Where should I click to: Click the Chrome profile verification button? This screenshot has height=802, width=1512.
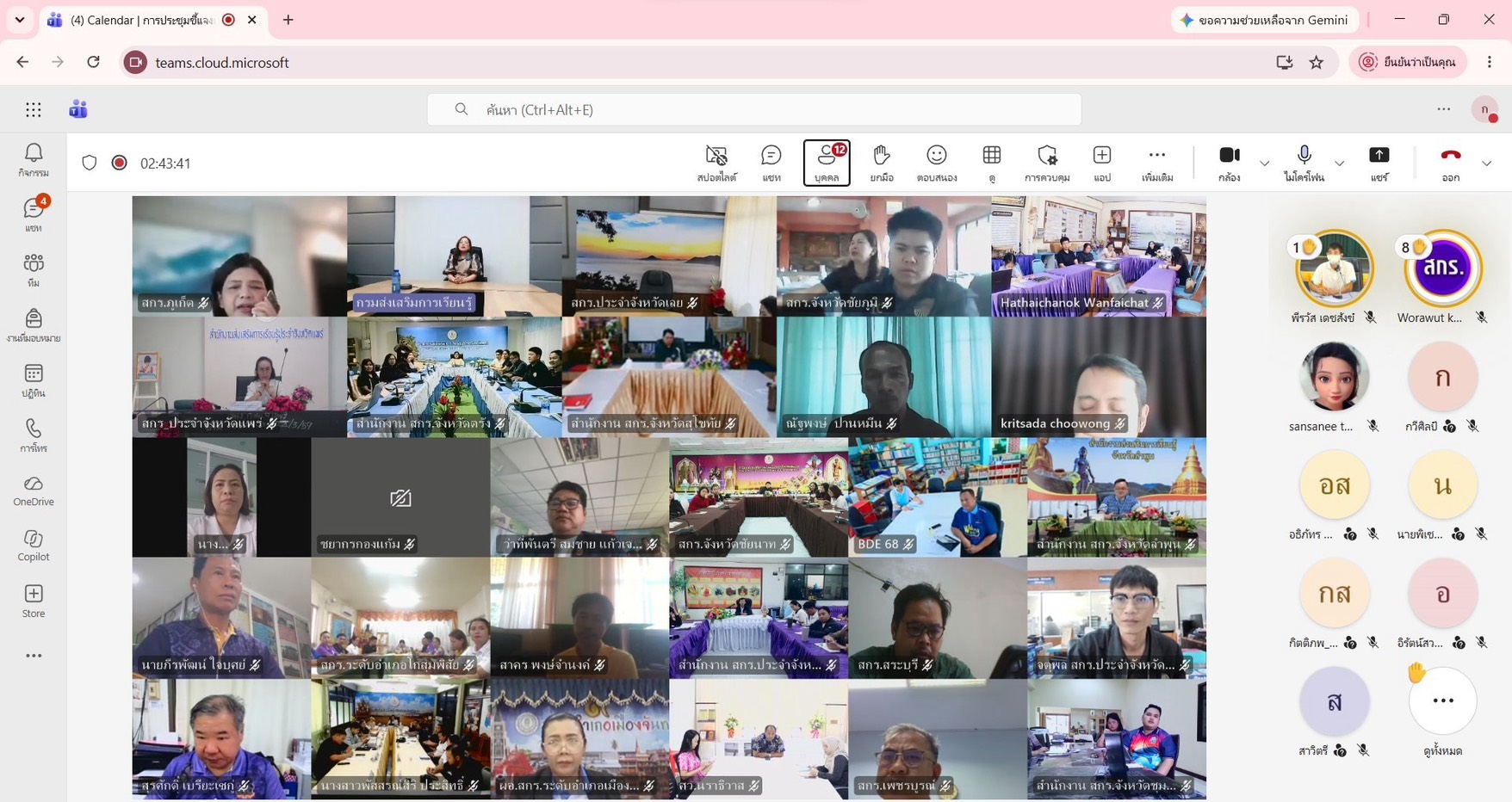[1408, 62]
